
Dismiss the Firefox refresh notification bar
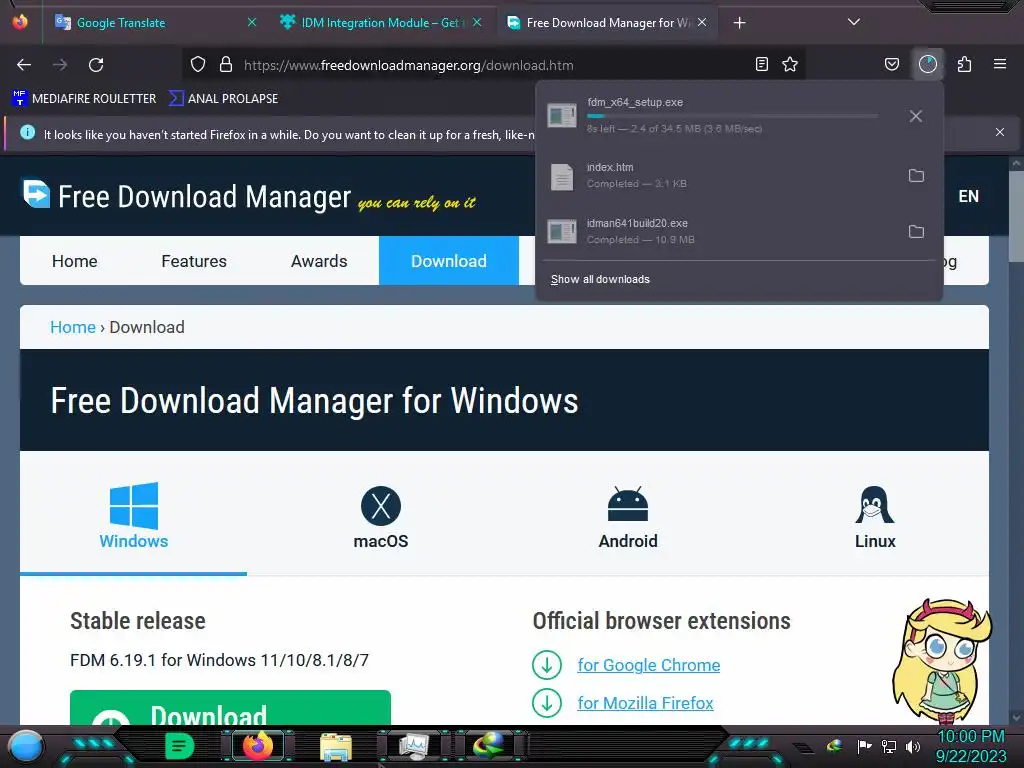[x=999, y=132]
